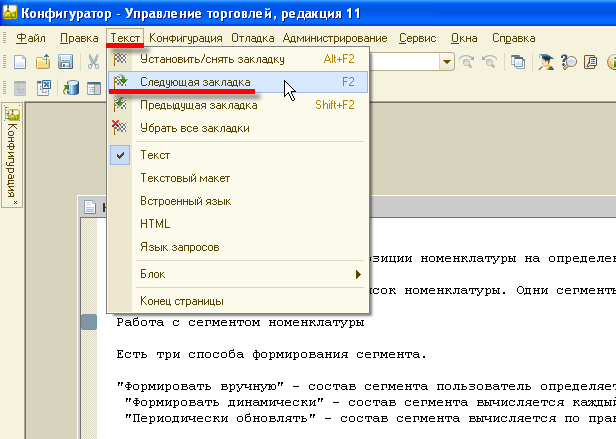Viewport: 616px width, 439px height.
Task: Click the line starting "Формировать вручную"
Action: coord(366,386)
